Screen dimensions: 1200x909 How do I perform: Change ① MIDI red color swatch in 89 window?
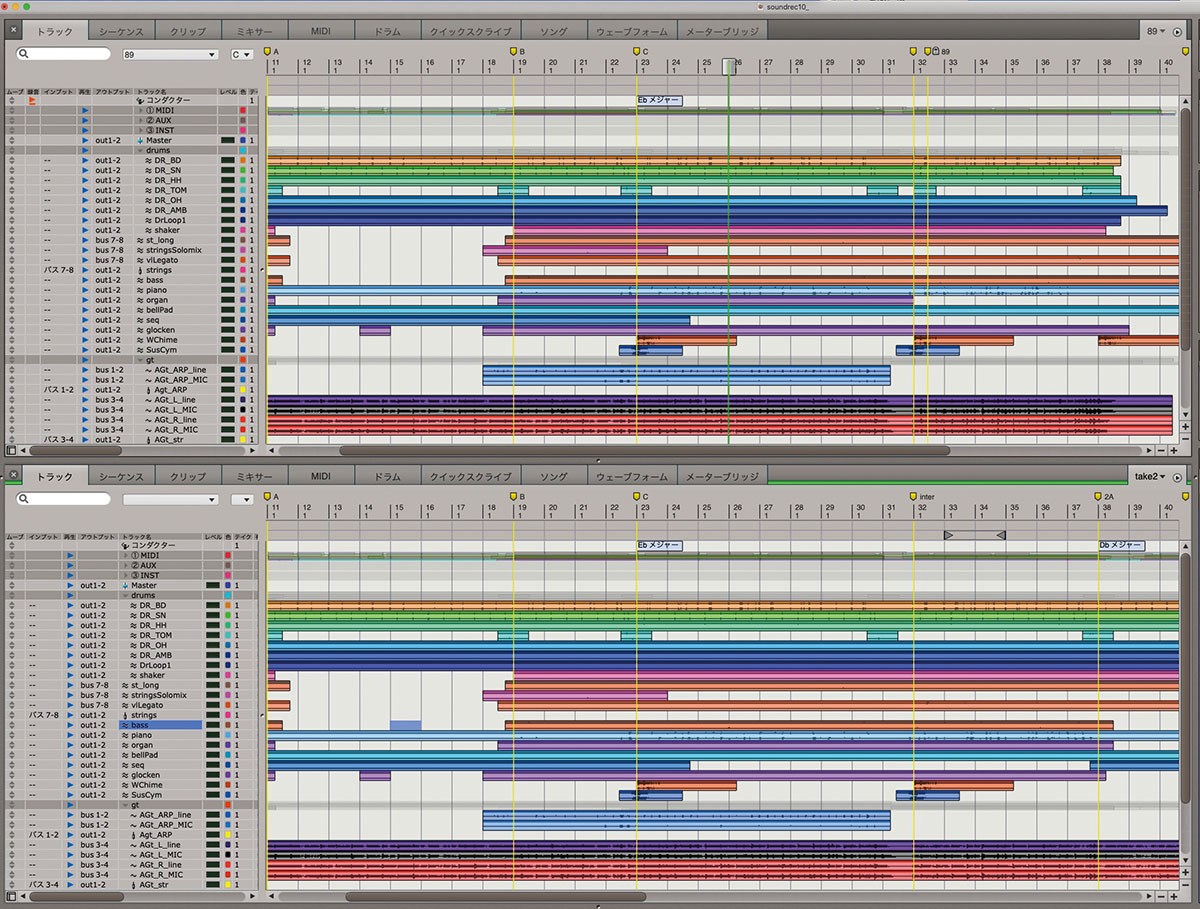pos(244,111)
